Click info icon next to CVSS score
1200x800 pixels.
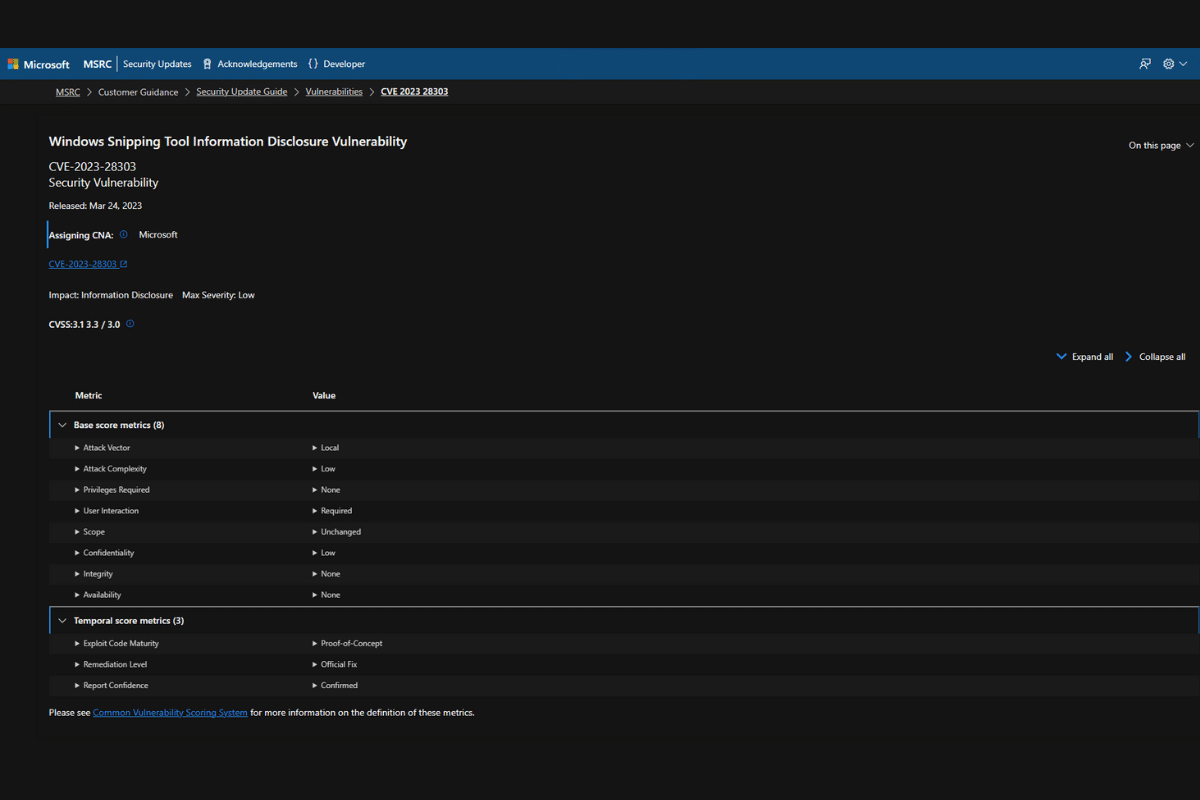(x=130, y=324)
